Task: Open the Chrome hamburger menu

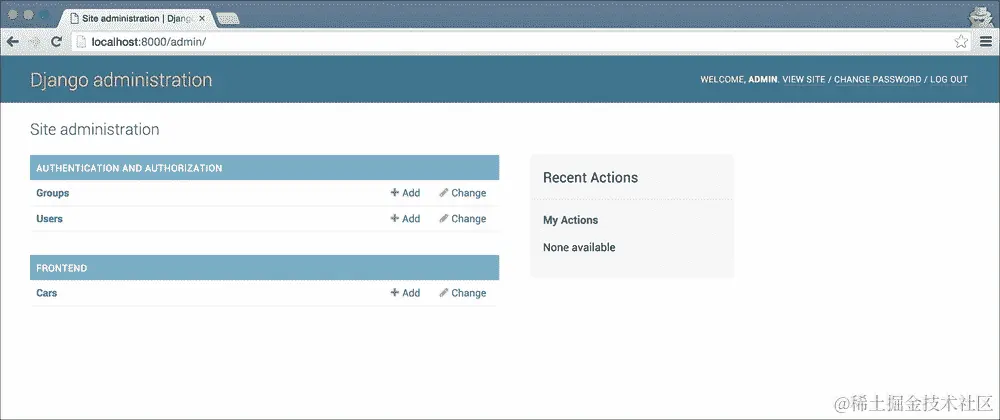Action: point(986,42)
